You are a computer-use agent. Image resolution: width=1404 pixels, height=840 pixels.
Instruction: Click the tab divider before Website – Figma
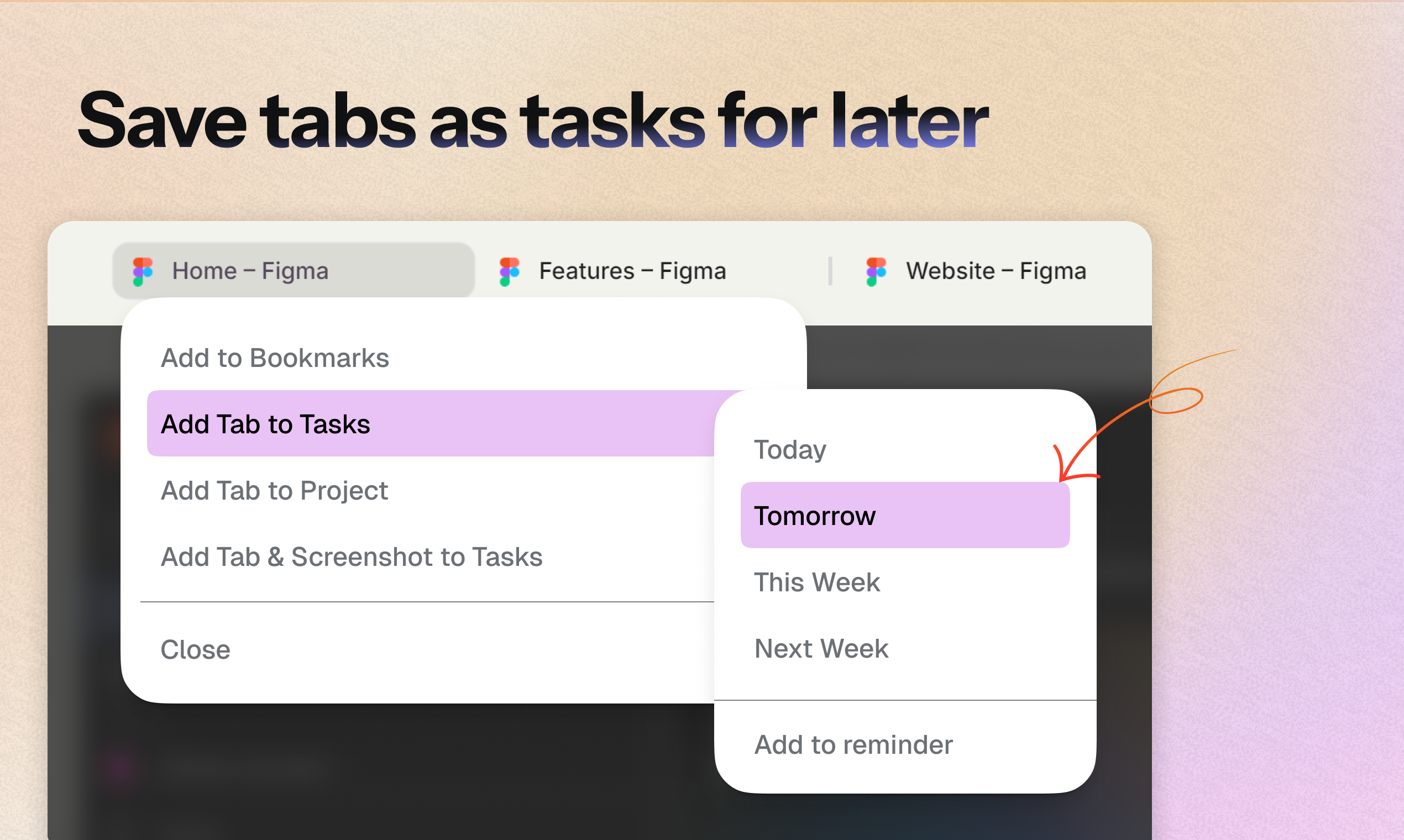(x=830, y=270)
